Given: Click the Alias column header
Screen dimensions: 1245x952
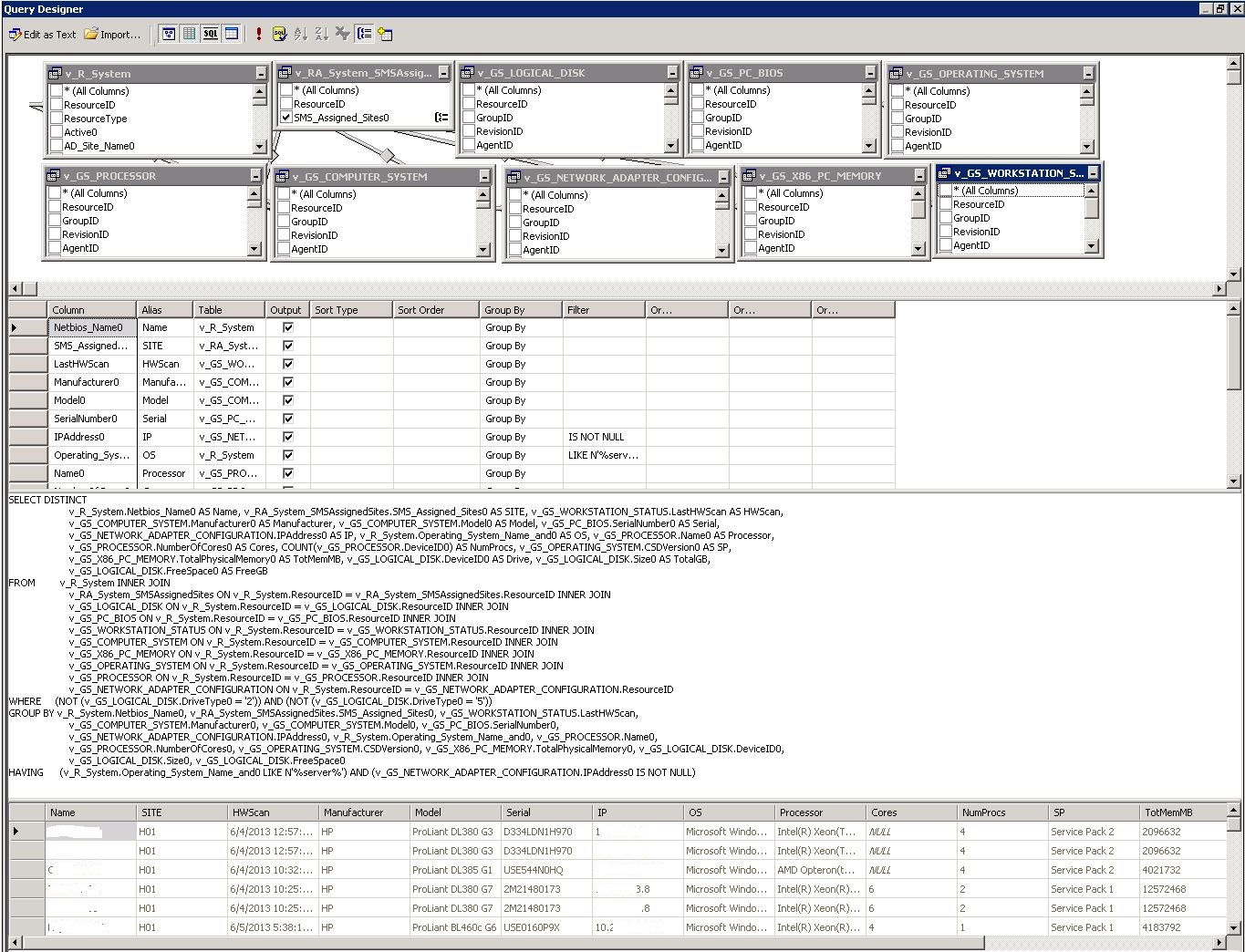Looking at the screenshot, I should [165, 310].
